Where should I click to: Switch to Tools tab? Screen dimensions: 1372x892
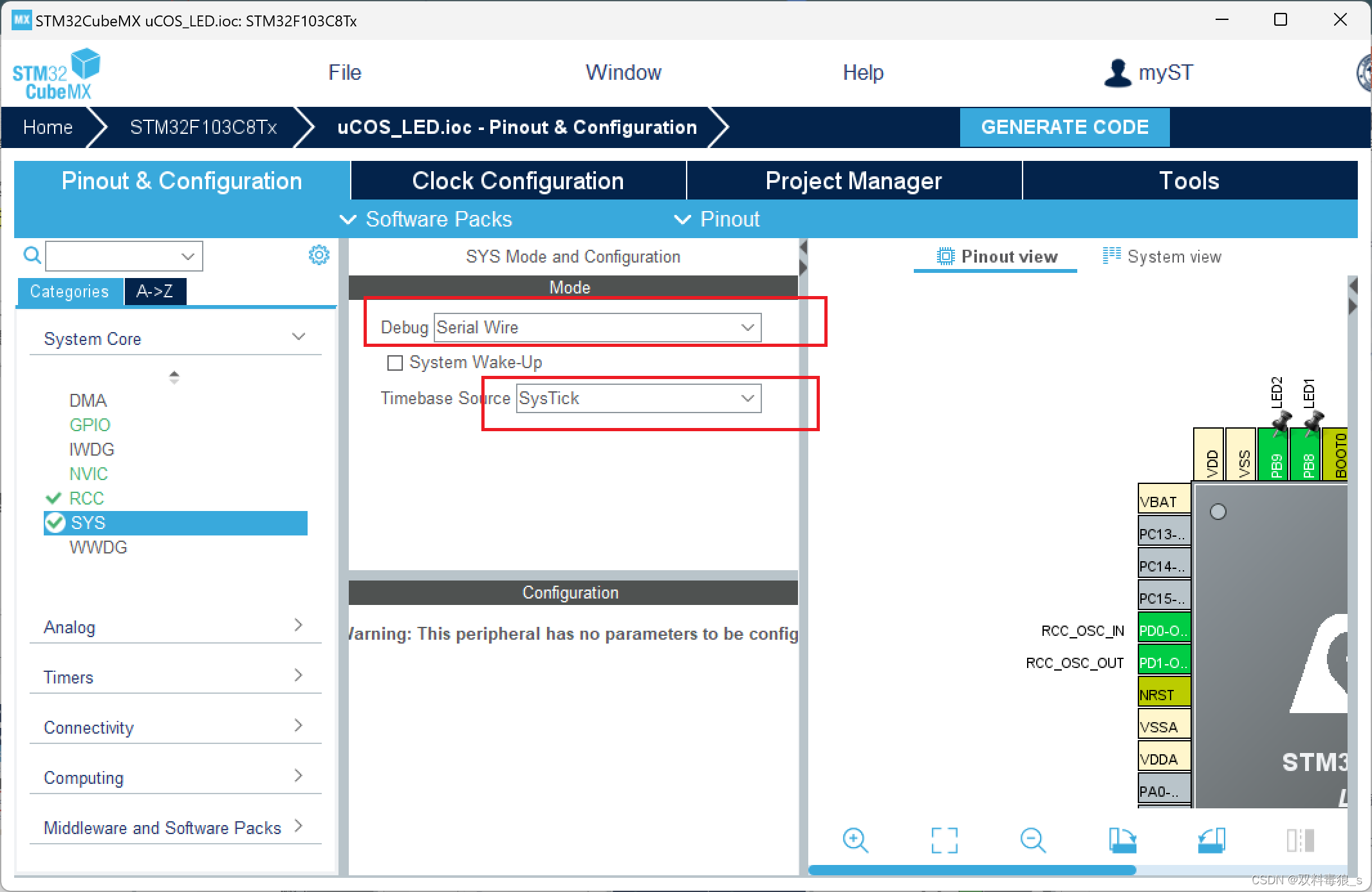[x=1189, y=180]
